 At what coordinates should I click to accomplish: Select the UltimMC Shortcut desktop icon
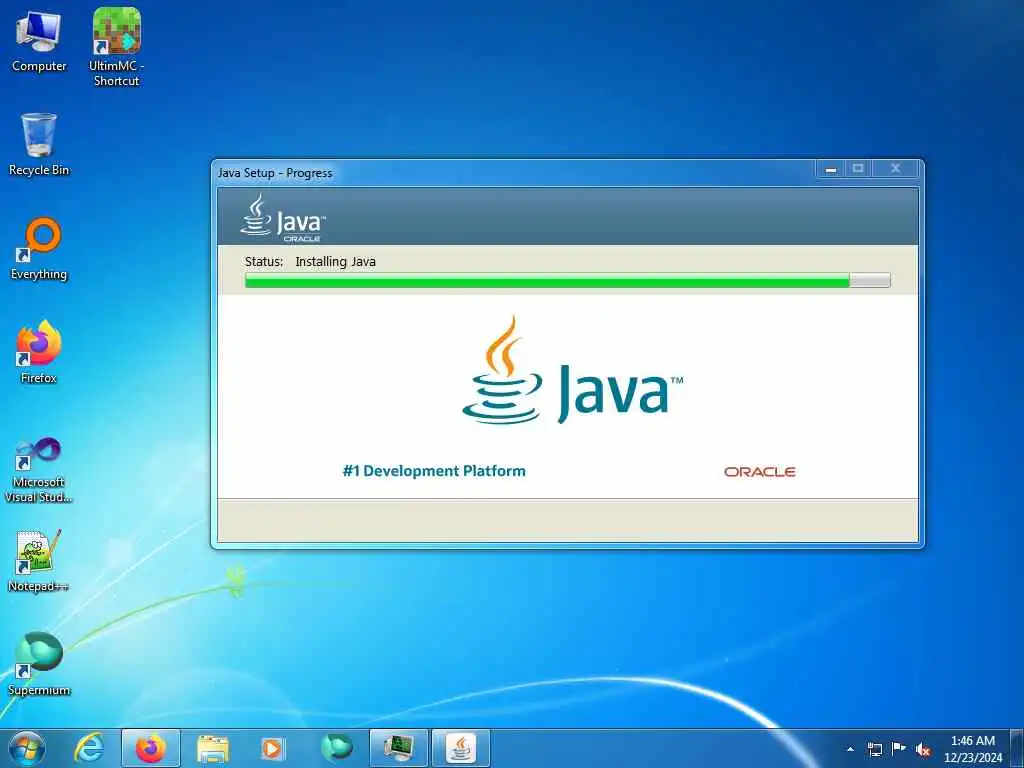point(116,46)
